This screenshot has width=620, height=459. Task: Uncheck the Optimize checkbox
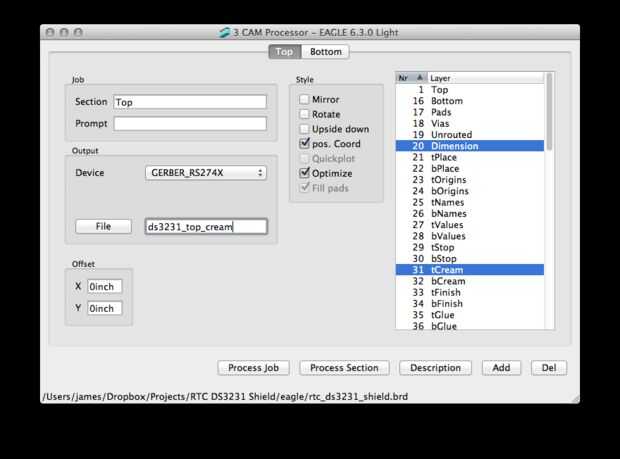(304, 173)
